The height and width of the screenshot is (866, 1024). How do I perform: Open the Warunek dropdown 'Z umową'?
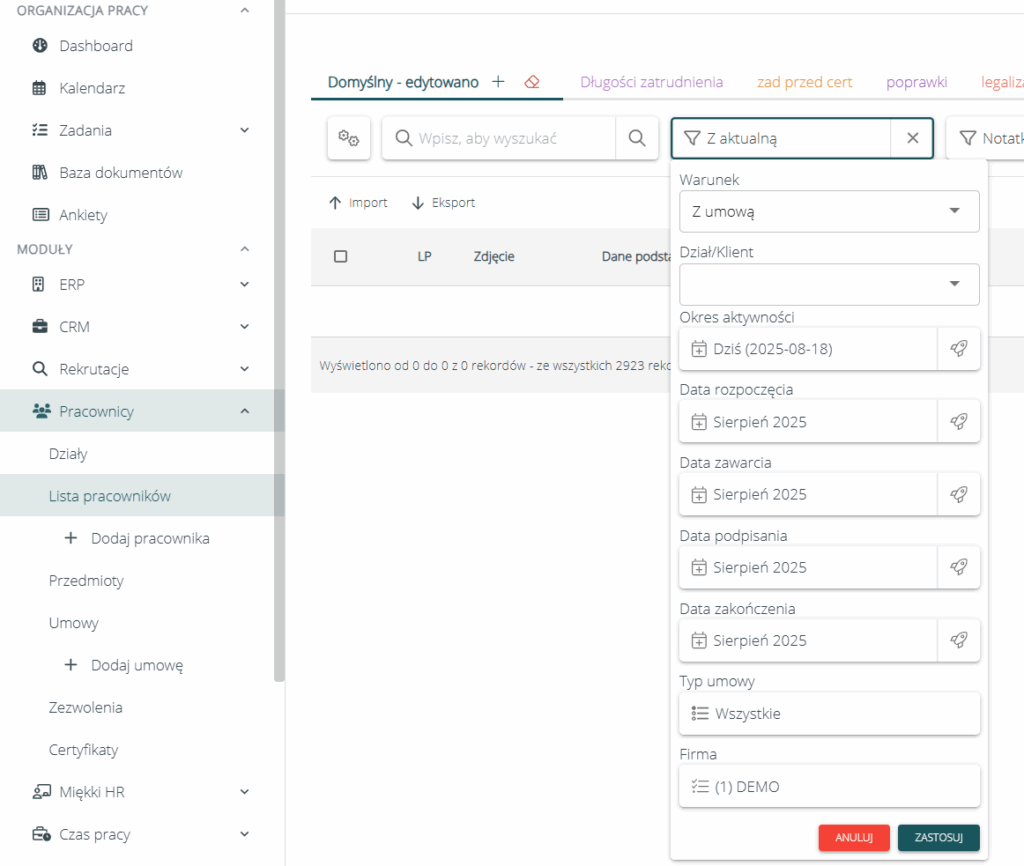point(828,211)
